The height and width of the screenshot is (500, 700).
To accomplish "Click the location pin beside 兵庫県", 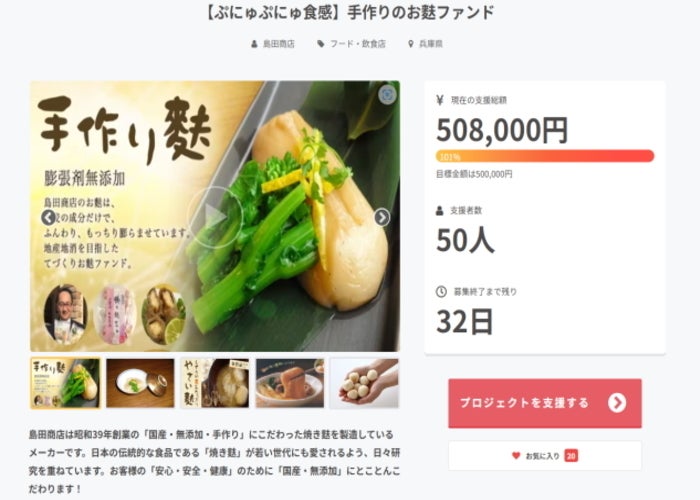I will (411, 44).
